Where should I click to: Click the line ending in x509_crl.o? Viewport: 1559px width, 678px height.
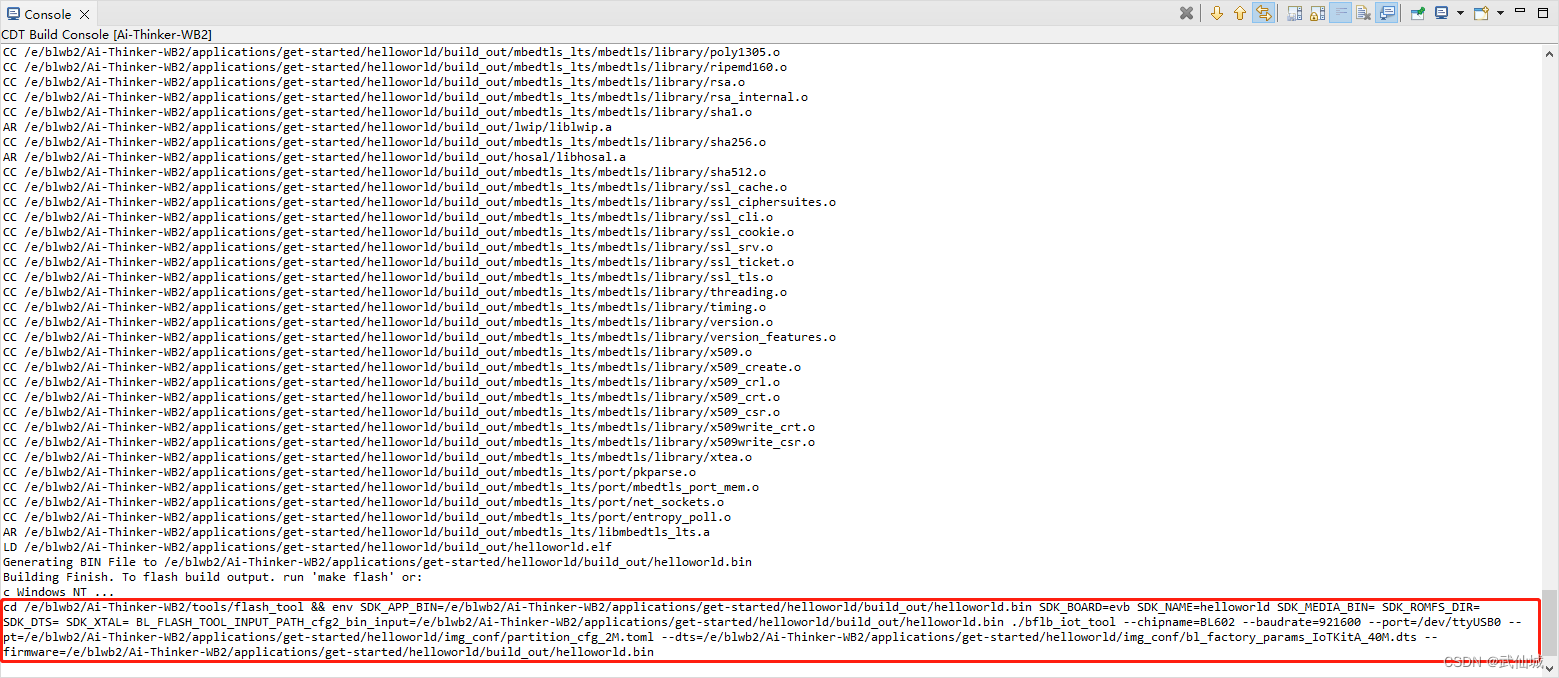tap(391, 382)
